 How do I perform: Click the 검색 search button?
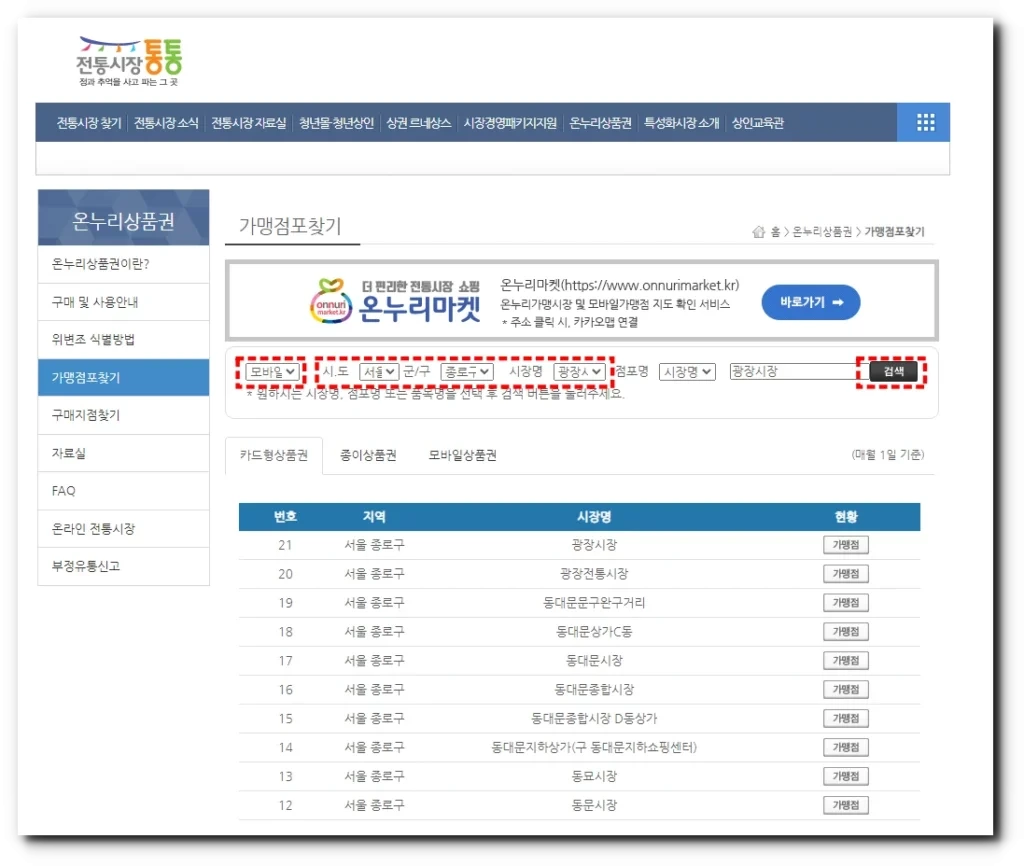tap(893, 370)
